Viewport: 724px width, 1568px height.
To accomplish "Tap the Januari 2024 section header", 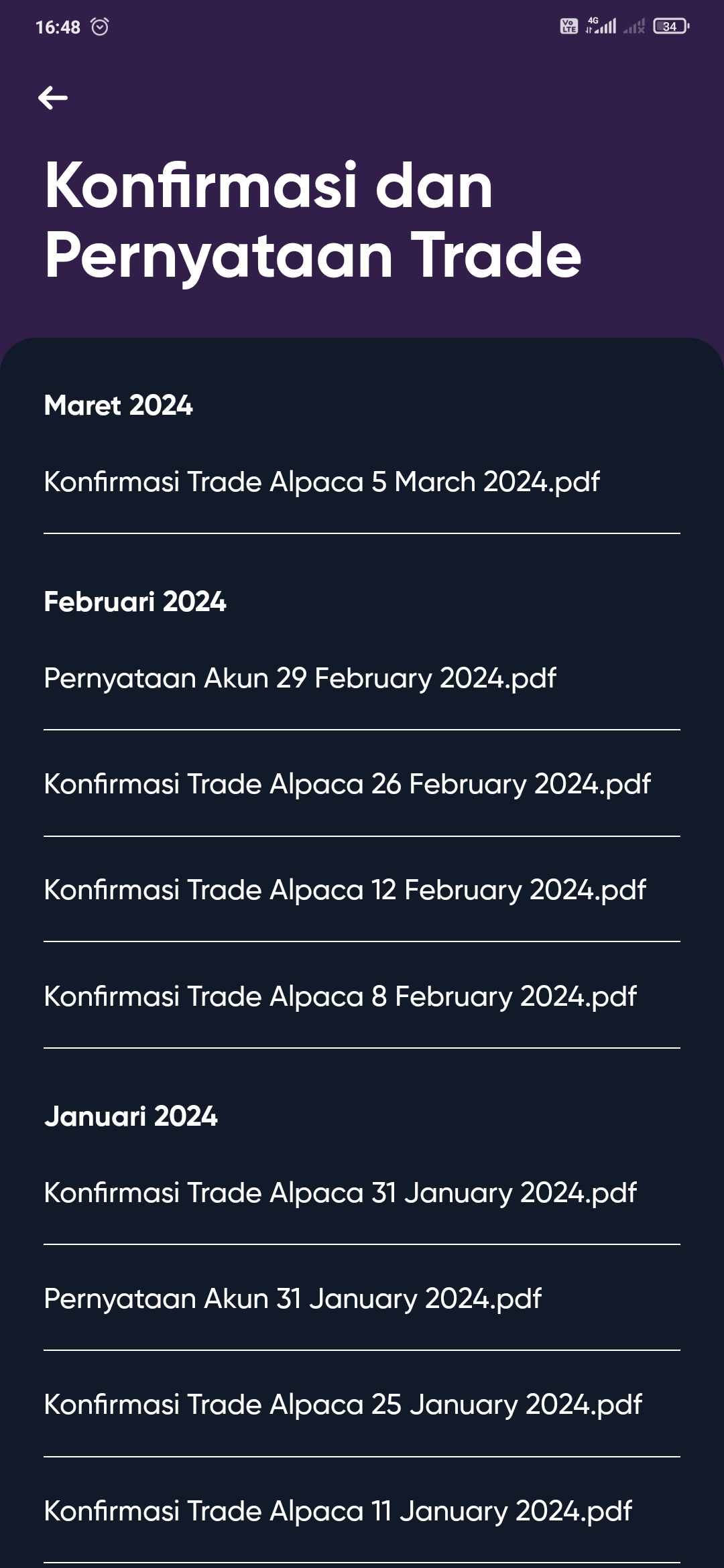I will click(131, 1116).
